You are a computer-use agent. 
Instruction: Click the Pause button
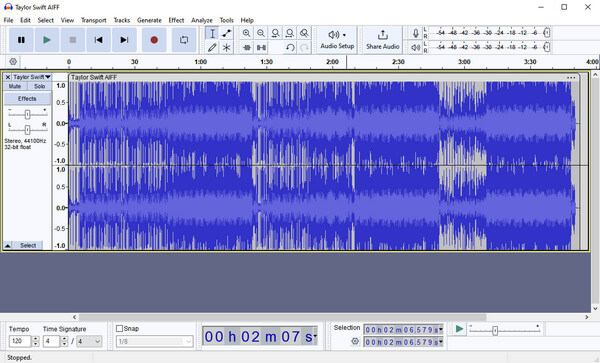[21, 40]
